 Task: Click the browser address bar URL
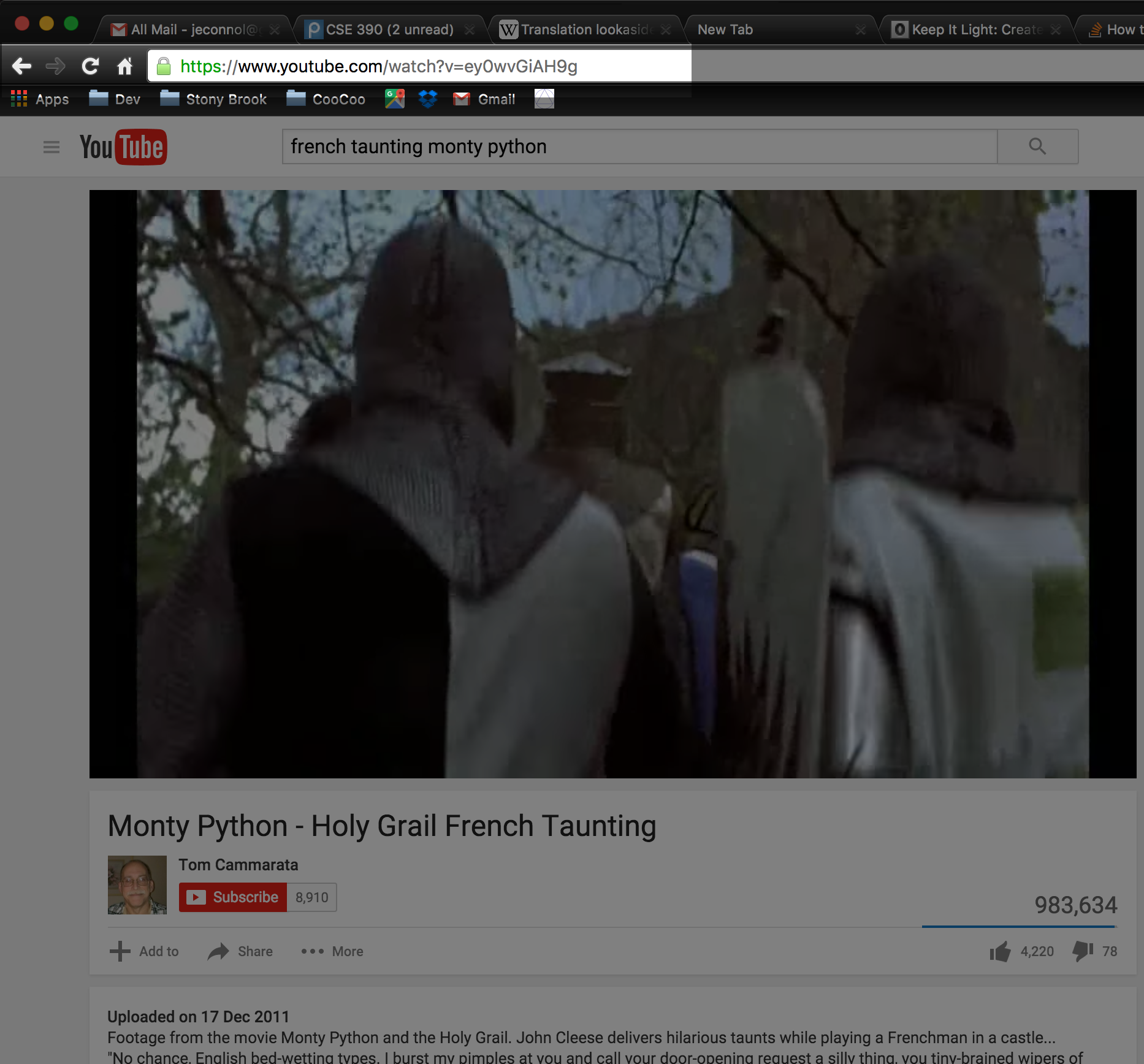pos(378,66)
